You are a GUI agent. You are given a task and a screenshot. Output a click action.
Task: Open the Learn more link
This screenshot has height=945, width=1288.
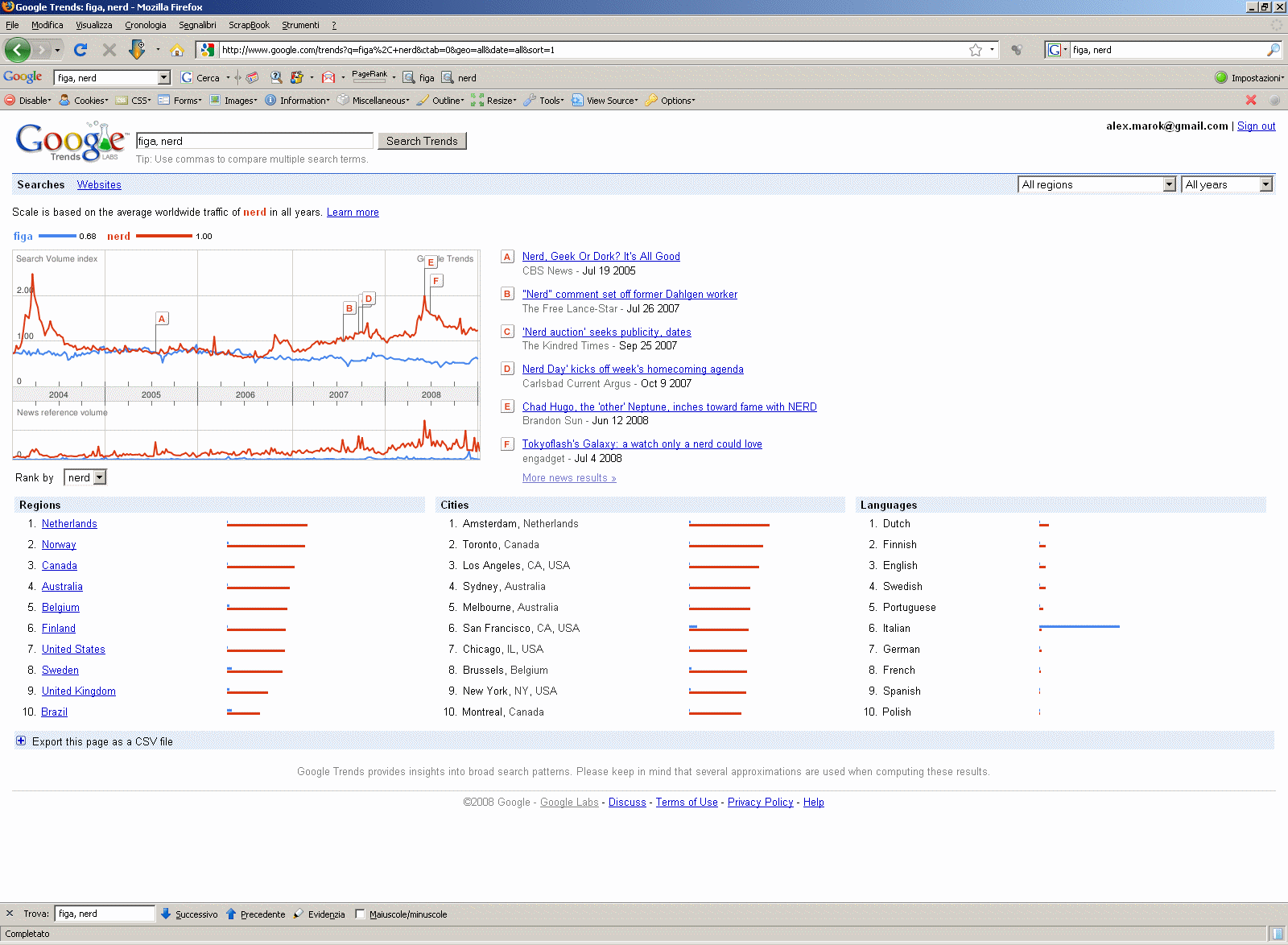click(x=353, y=213)
